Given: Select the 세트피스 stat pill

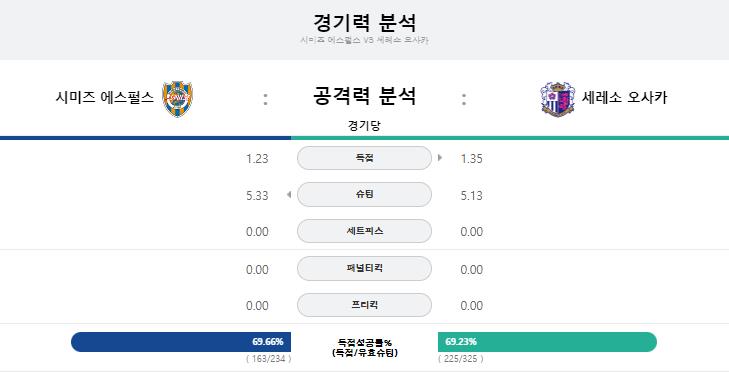Looking at the screenshot, I should [364, 231].
